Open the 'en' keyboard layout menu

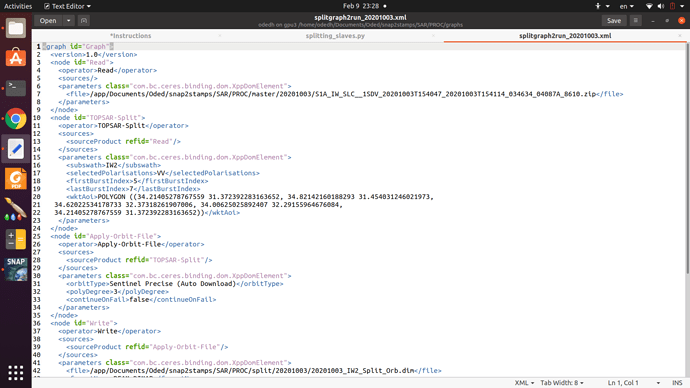click(x=627, y=6)
